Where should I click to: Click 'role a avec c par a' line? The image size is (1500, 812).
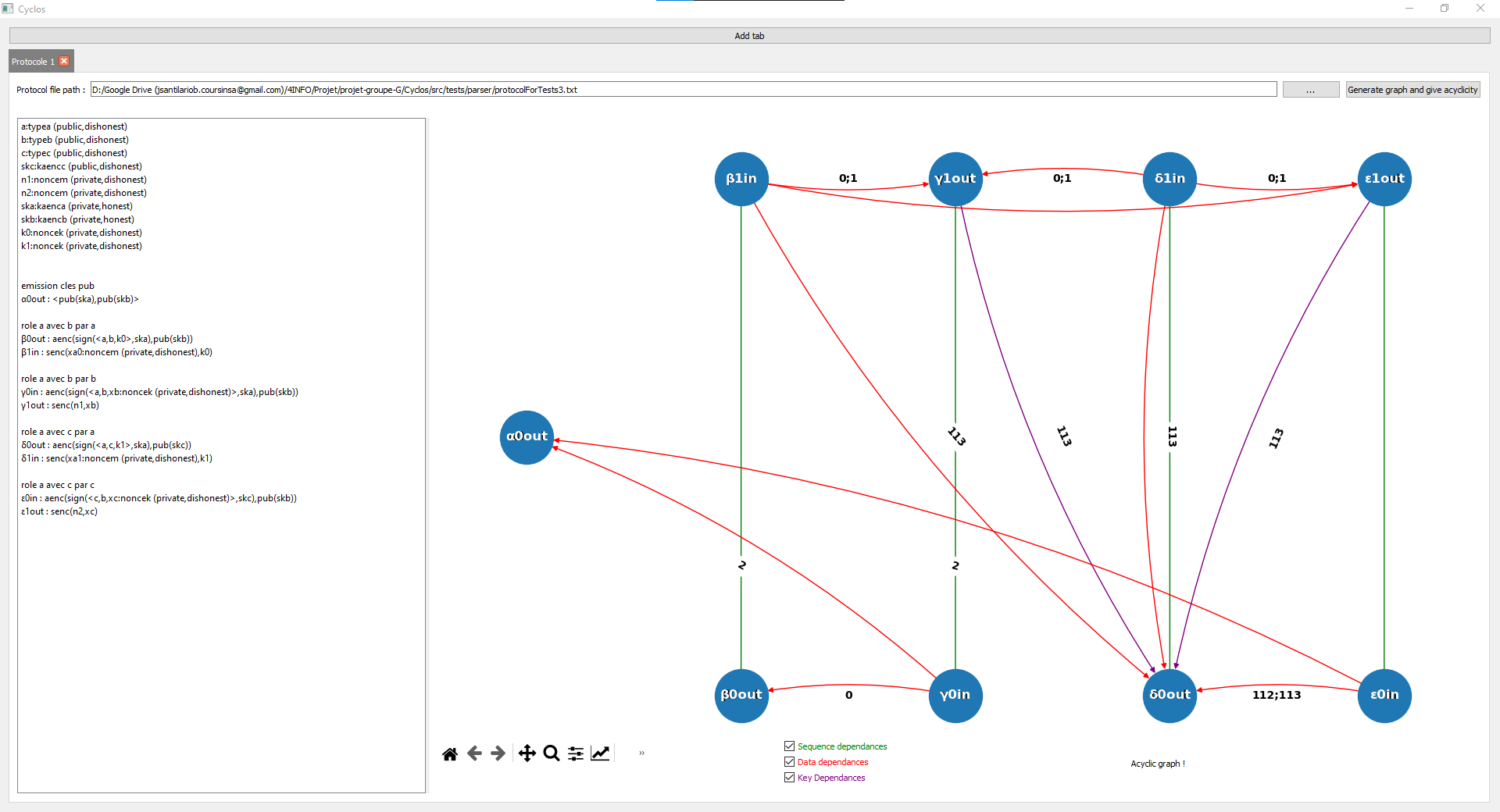click(x=58, y=432)
